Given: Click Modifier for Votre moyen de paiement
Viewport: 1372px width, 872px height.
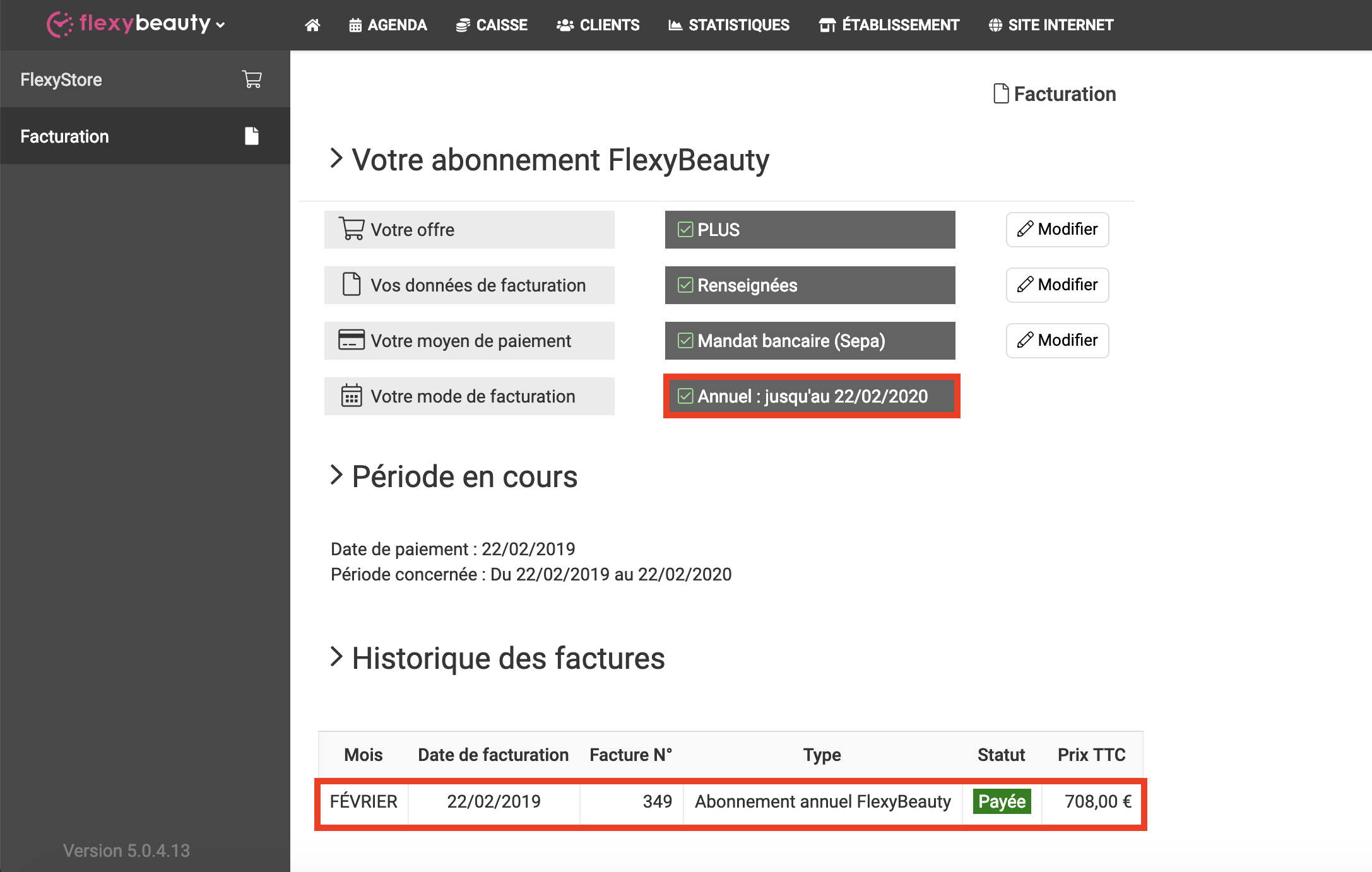Looking at the screenshot, I should (x=1057, y=340).
